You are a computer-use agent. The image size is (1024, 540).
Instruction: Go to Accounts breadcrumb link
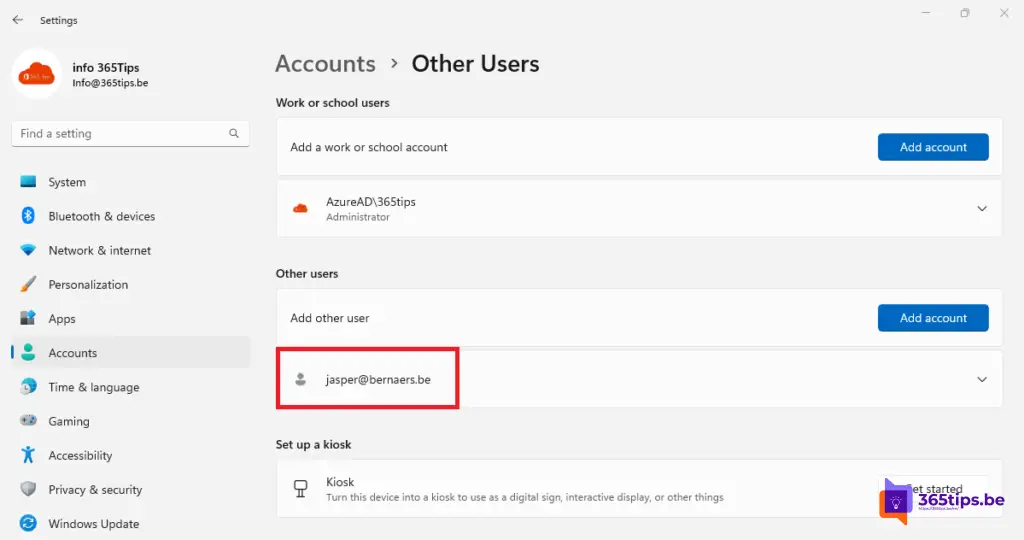(325, 64)
